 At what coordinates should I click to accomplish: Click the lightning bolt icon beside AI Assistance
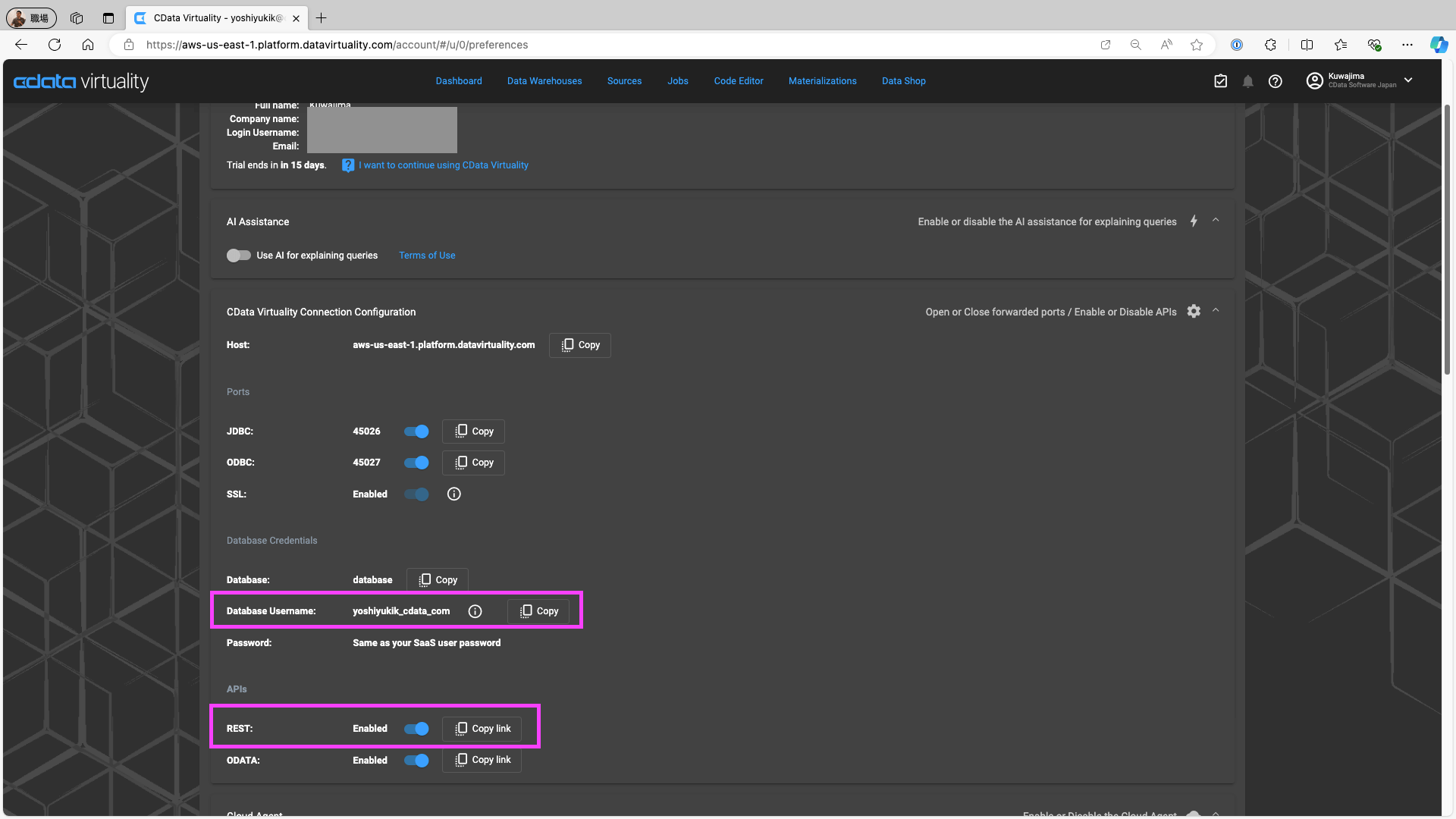(x=1194, y=221)
